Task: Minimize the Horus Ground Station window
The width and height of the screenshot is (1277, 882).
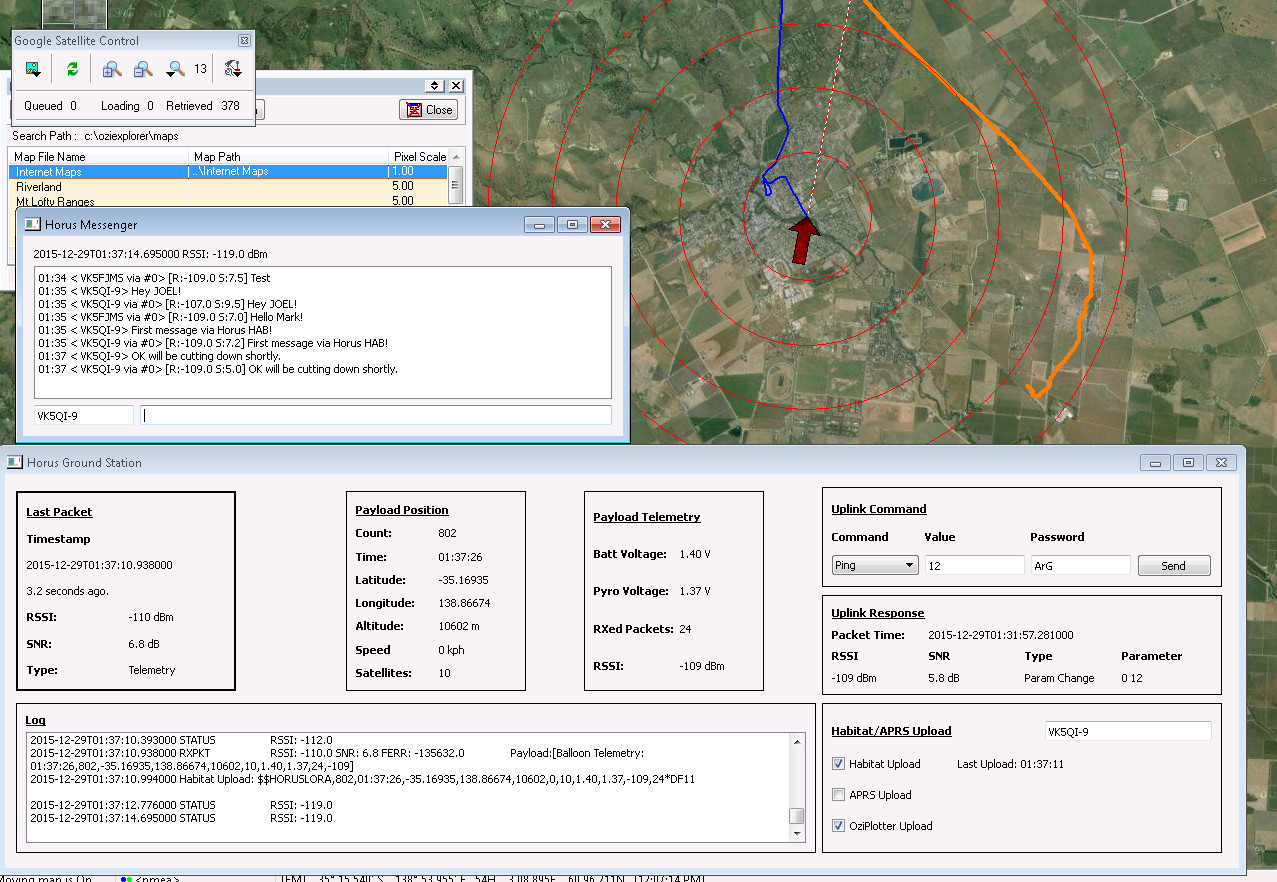Action: [1156, 463]
